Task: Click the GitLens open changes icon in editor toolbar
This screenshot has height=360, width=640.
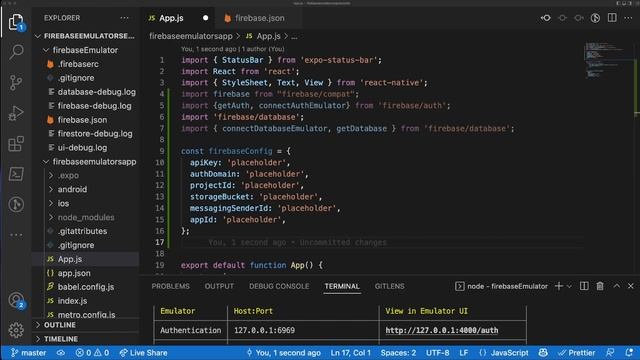Action: 545,18
